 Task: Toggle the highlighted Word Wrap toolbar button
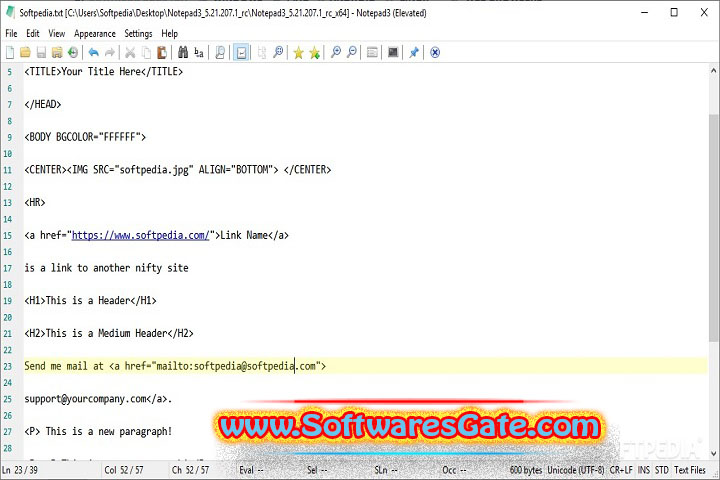point(241,52)
